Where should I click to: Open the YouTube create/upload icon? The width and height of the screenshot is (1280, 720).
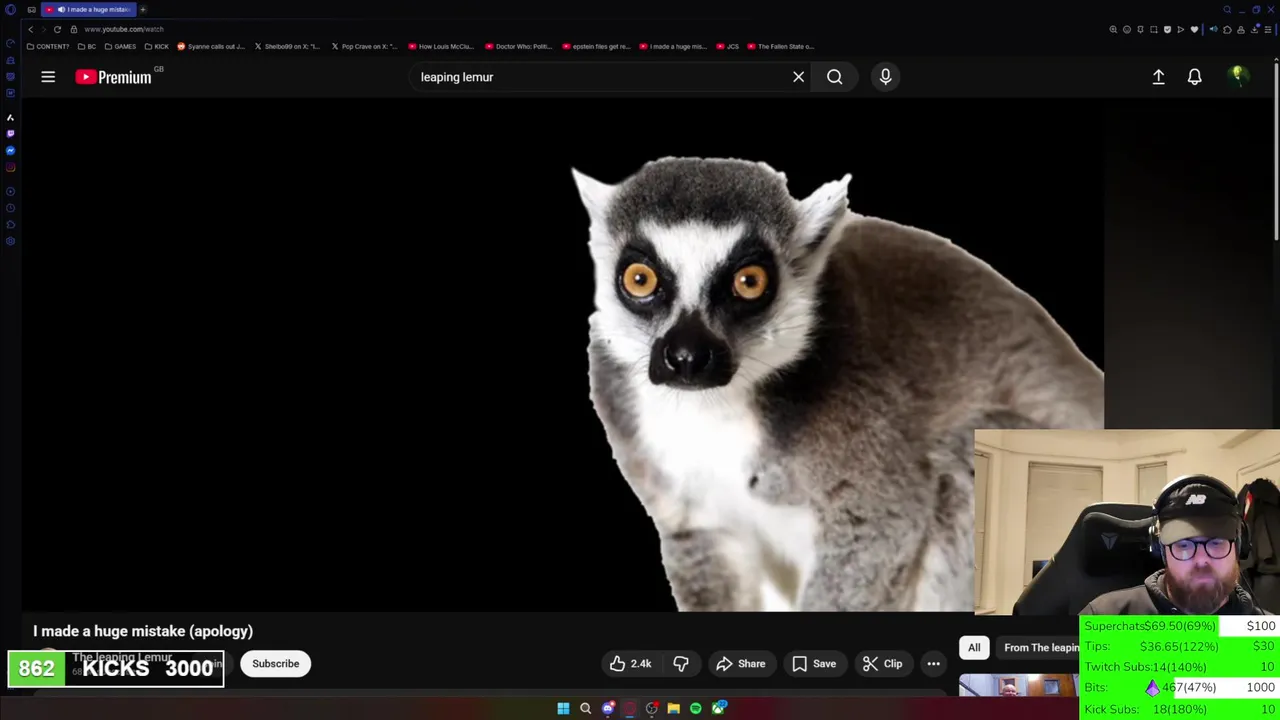[x=1158, y=77]
